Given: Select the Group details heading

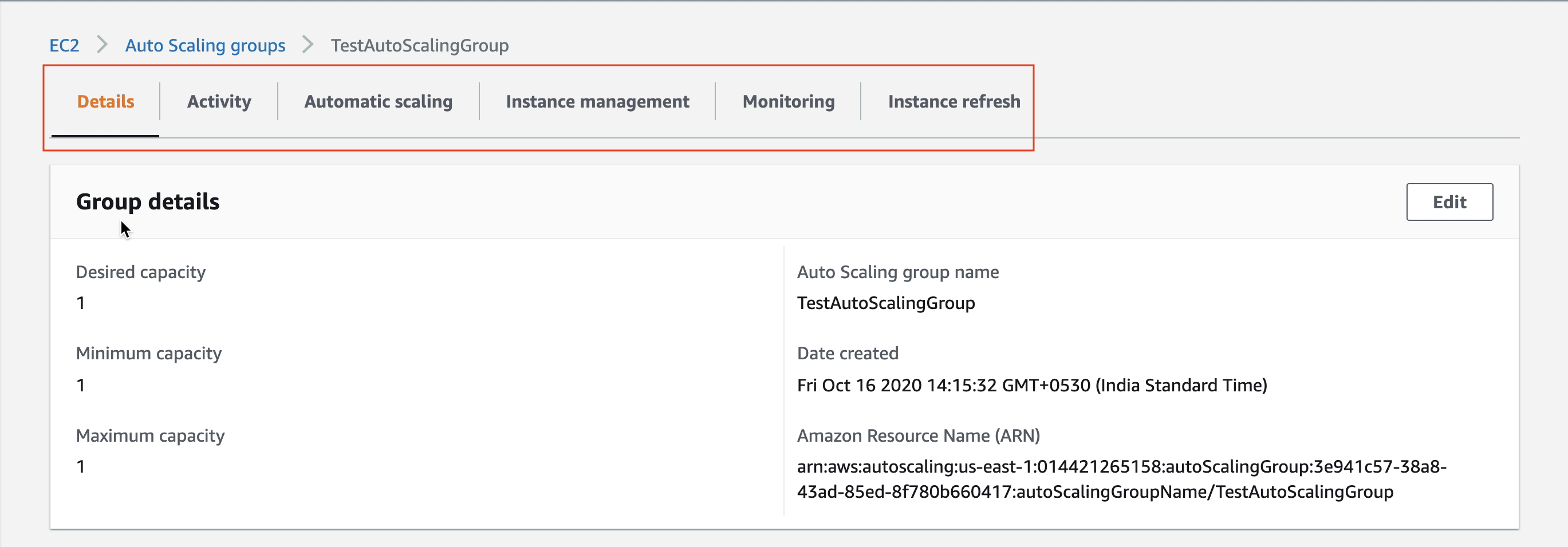Looking at the screenshot, I should pyautogui.click(x=148, y=201).
